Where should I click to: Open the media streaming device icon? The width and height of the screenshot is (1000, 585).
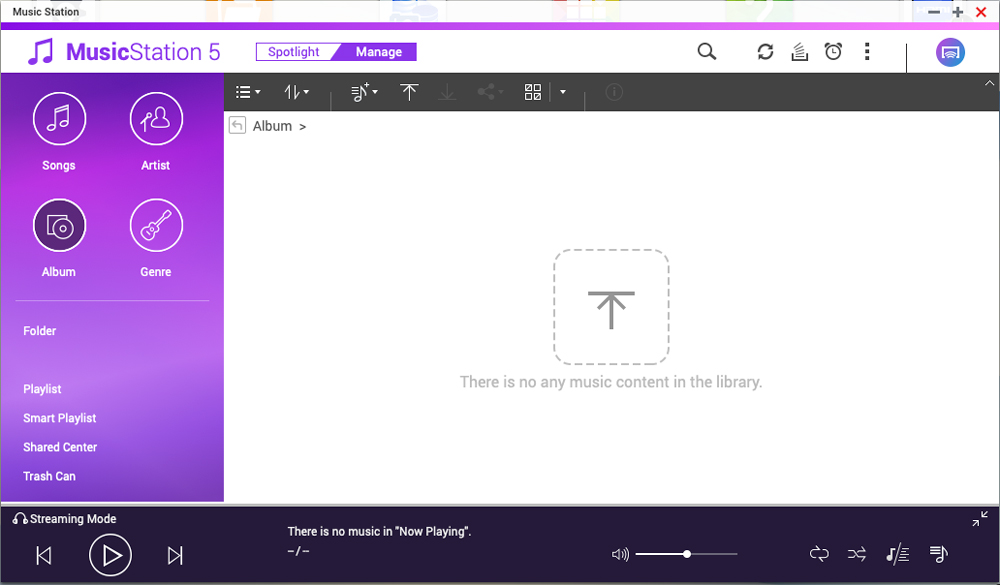[x=950, y=52]
